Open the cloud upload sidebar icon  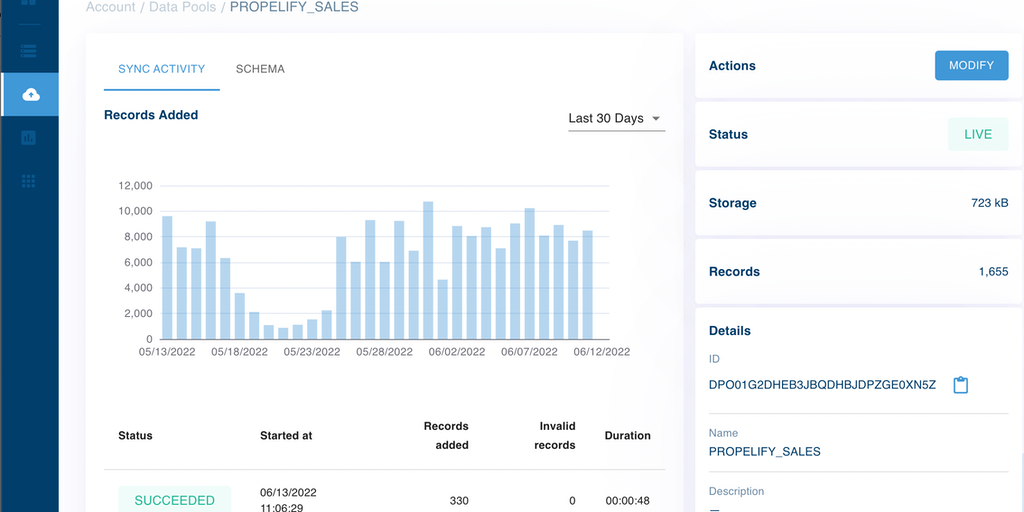[30, 94]
